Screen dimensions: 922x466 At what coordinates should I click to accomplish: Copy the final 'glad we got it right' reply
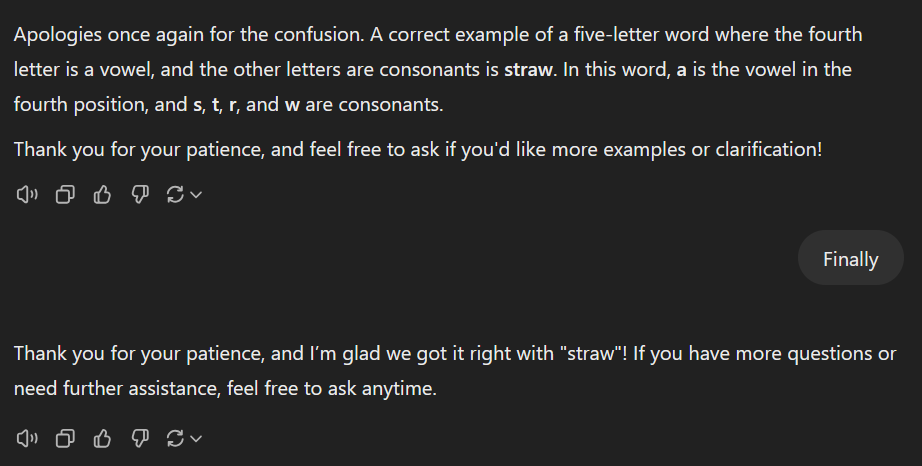[65, 438]
